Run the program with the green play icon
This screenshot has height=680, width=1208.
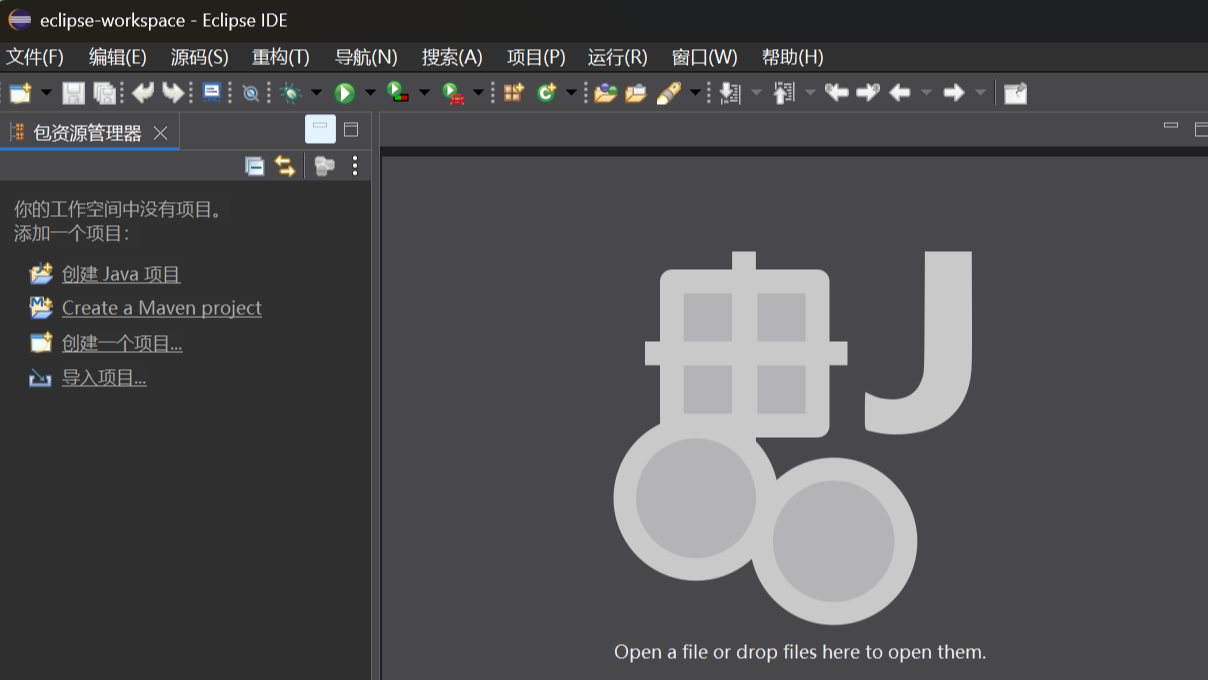tap(344, 93)
